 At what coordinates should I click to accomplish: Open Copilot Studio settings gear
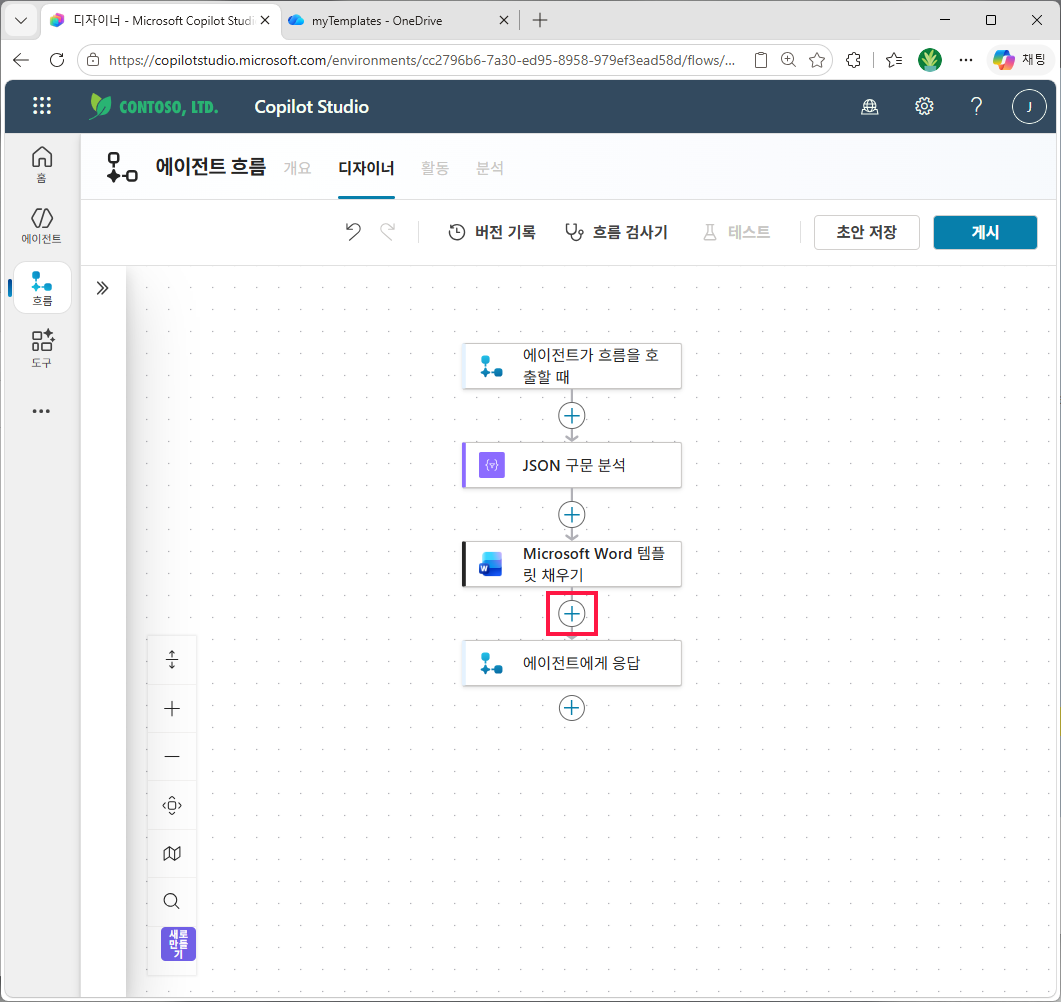pyautogui.click(x=924, y=106)
